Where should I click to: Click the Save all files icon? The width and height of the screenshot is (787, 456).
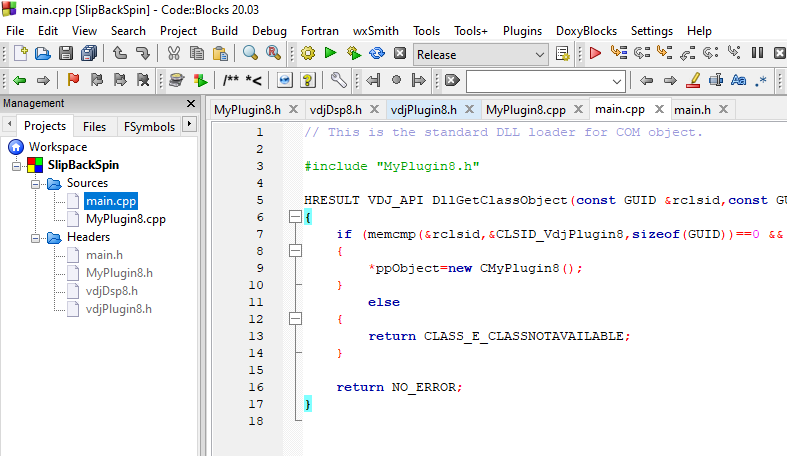(x=87, y=53)
